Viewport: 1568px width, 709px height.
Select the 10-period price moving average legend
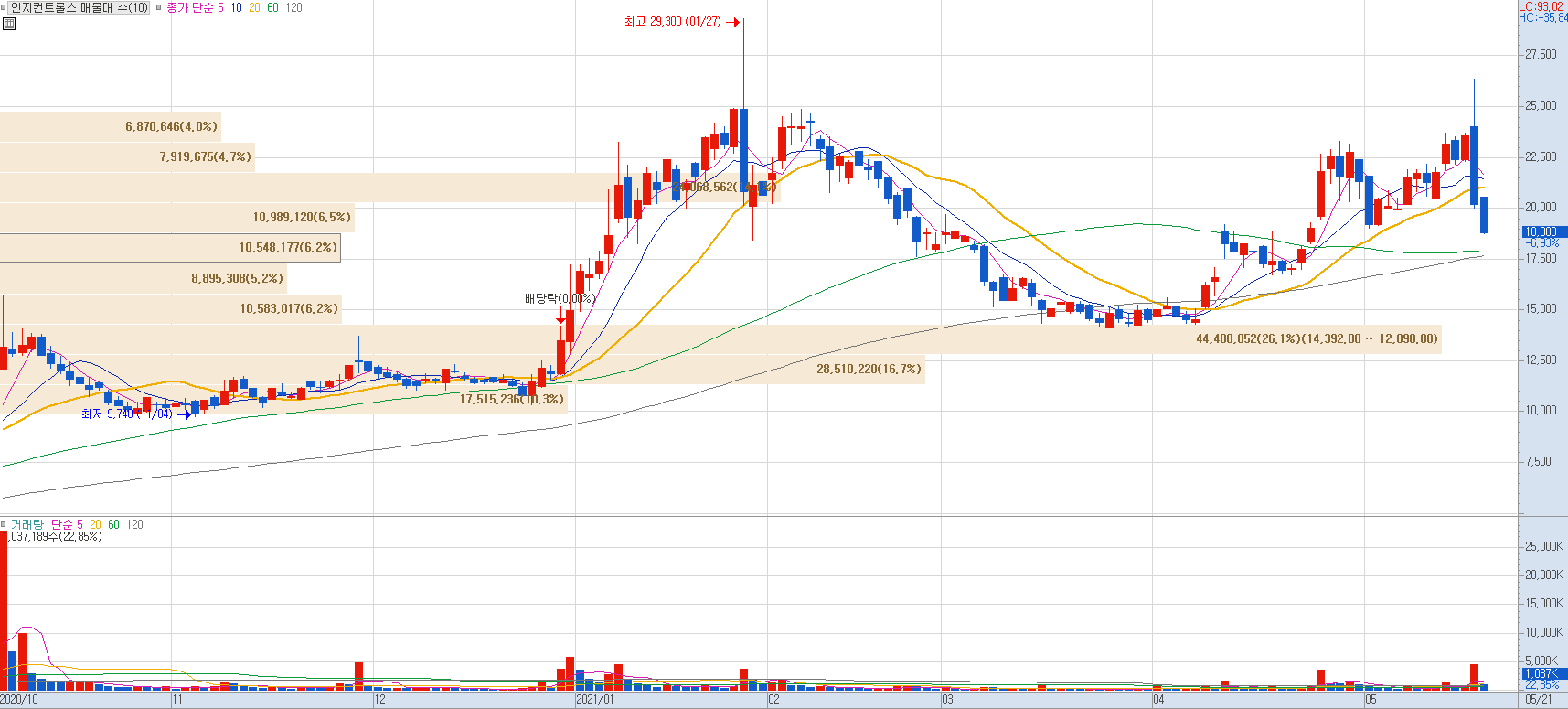(x=237, y=7)
